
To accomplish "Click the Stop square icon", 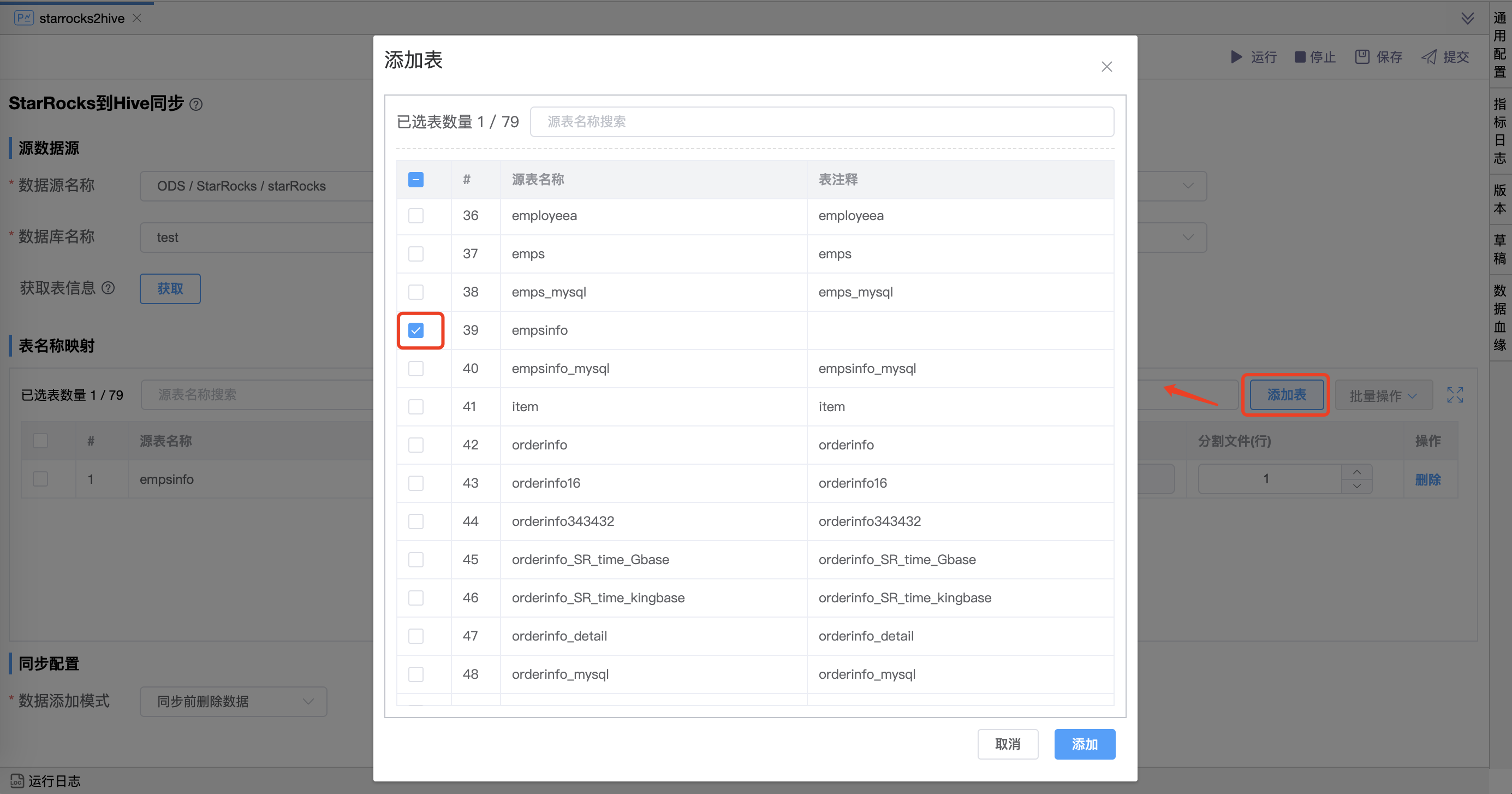I will point(1300,57).
